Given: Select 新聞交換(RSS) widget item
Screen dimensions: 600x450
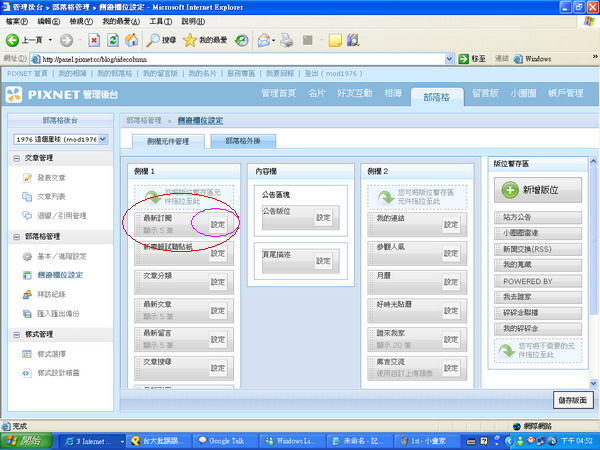Looking at the screenshot, I should 538,249.
